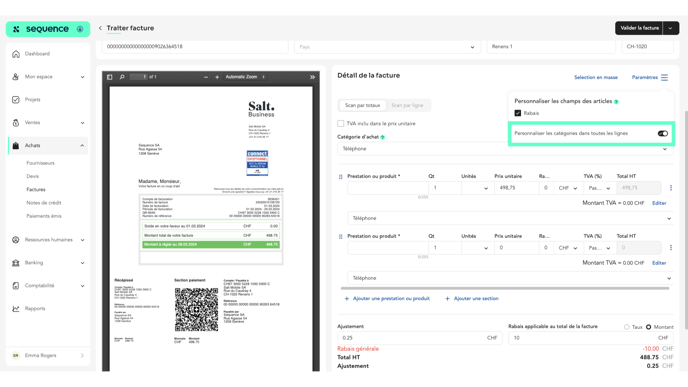Expand the Mon espace menu
This screenshot has height=387, width=688.
point(82,77)
